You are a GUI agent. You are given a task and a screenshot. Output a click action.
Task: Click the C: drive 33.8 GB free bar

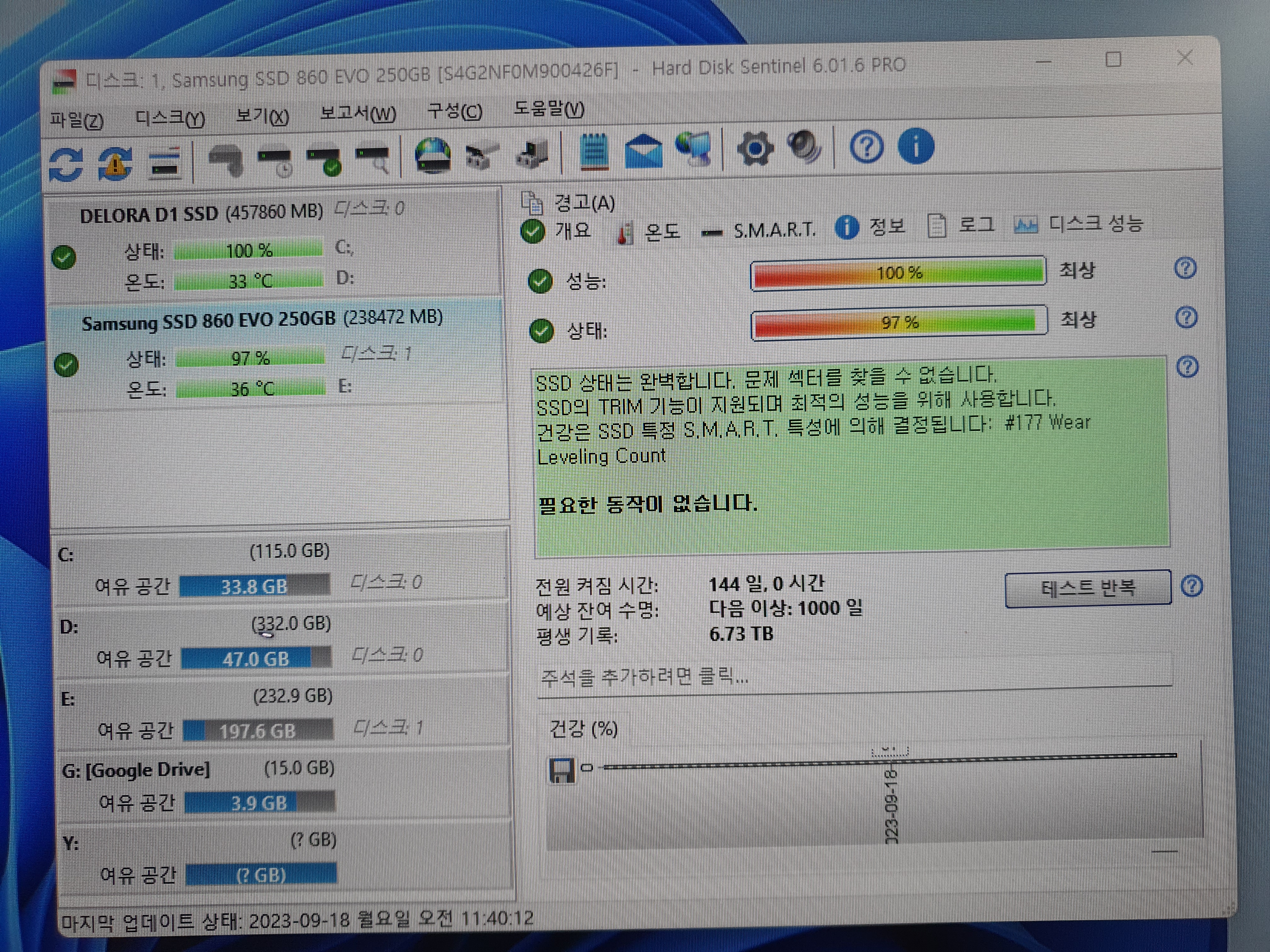(x=254, y=586)
